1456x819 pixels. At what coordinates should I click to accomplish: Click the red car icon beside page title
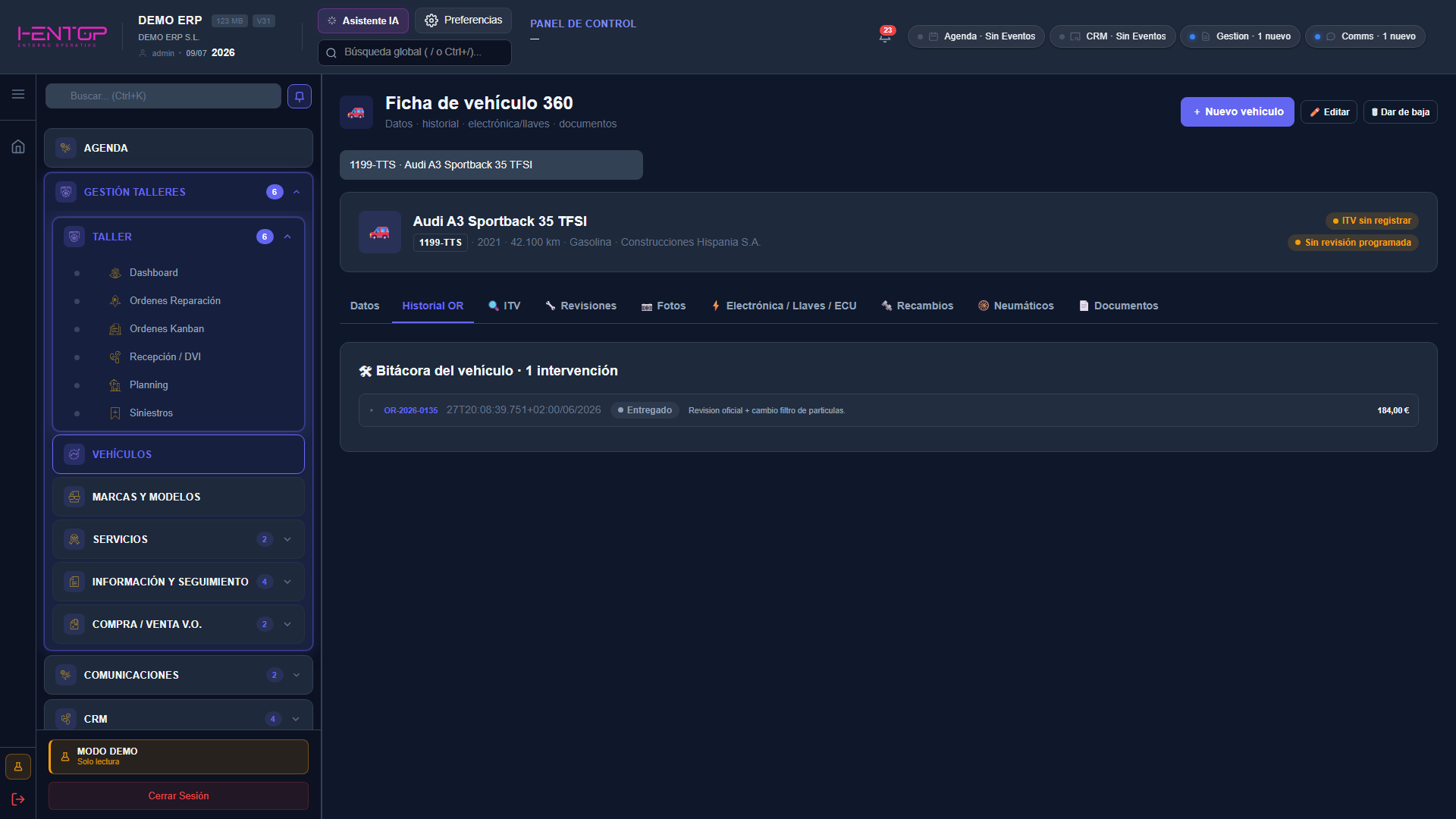coord(356,112)
